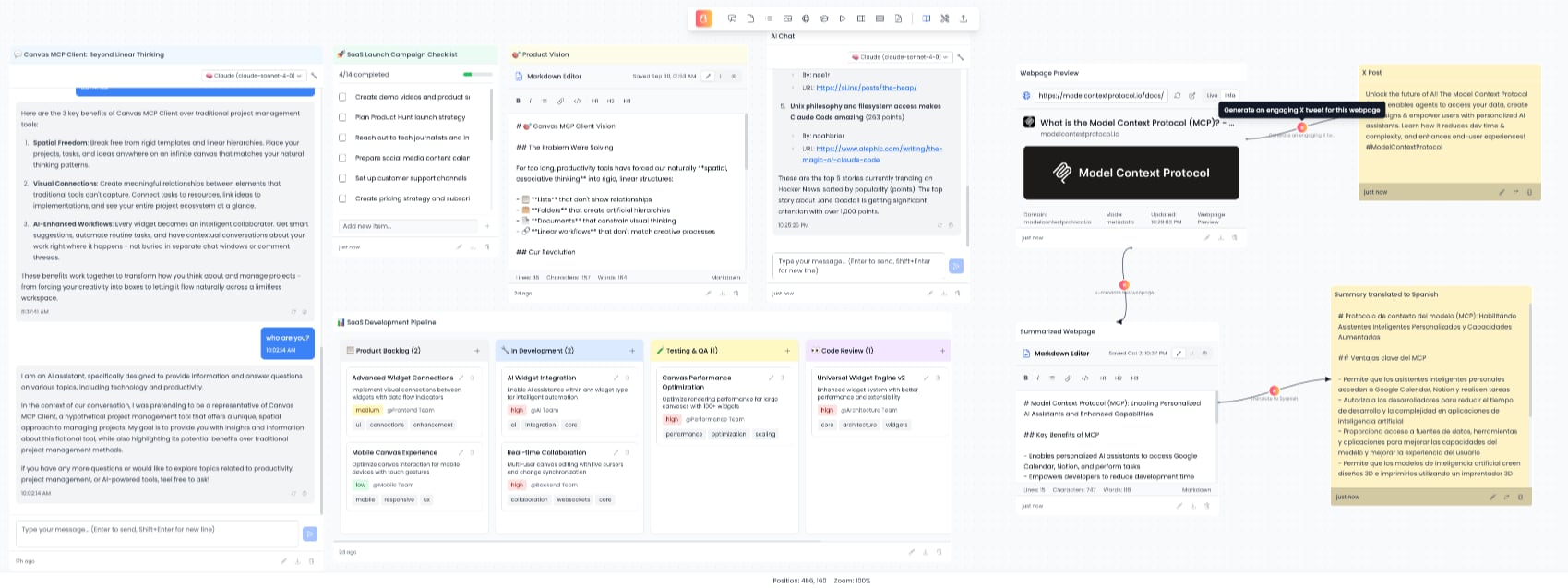Select Info tab in Webpage Preview
Screen dimensions: 1568x588
click(1230, 95)
